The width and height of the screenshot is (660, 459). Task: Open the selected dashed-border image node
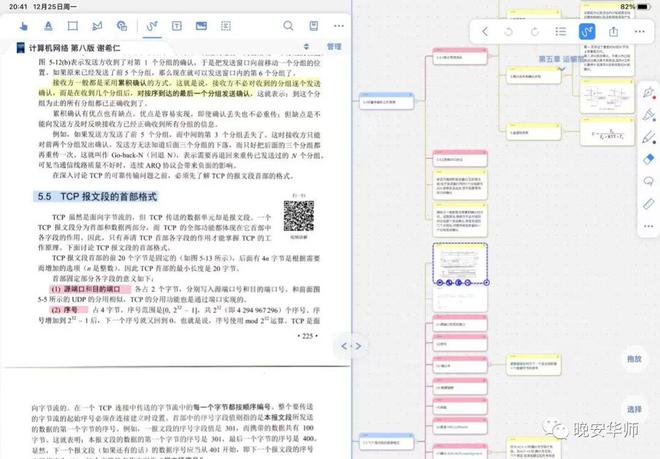460,263
